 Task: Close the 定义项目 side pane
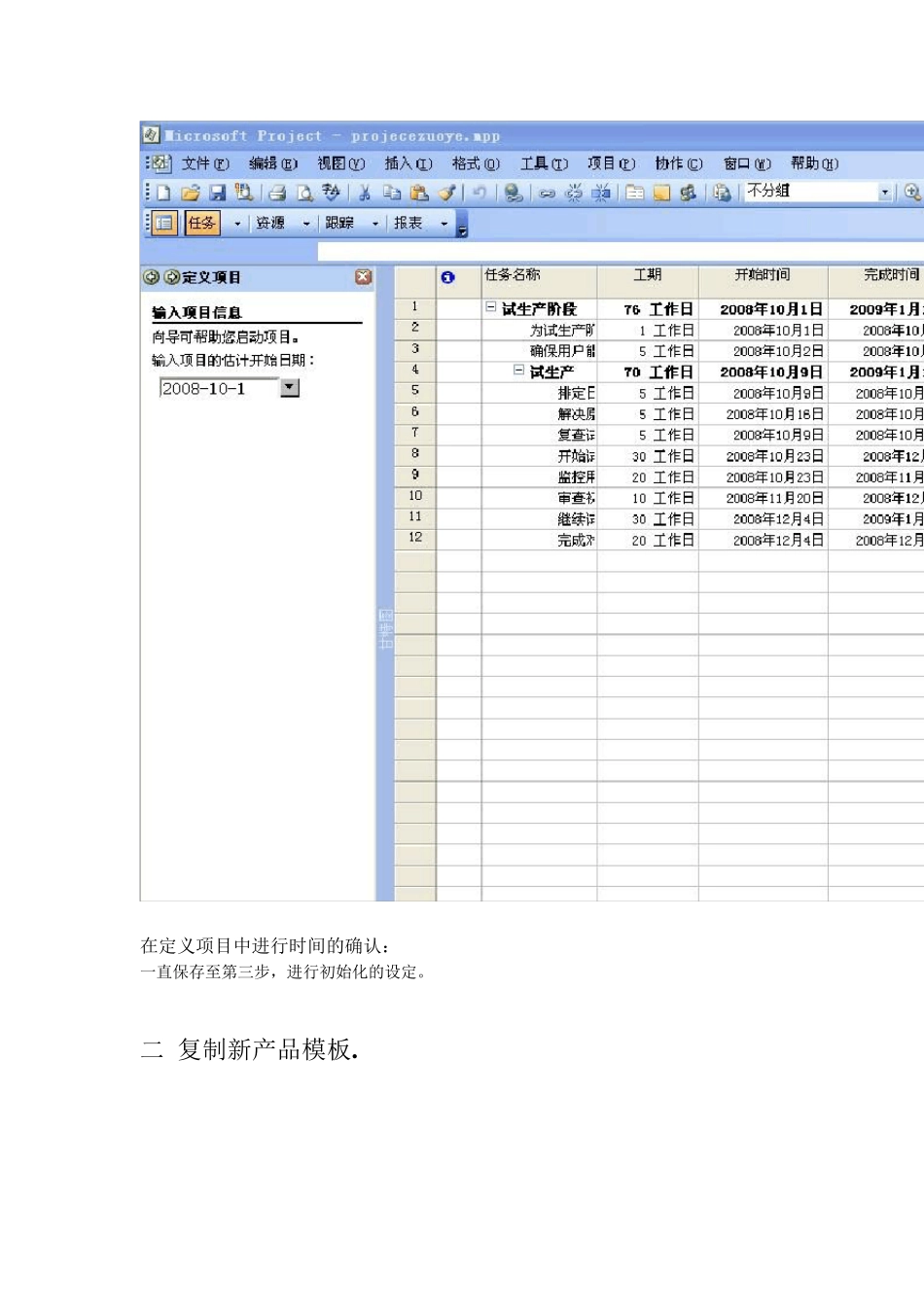363,277
